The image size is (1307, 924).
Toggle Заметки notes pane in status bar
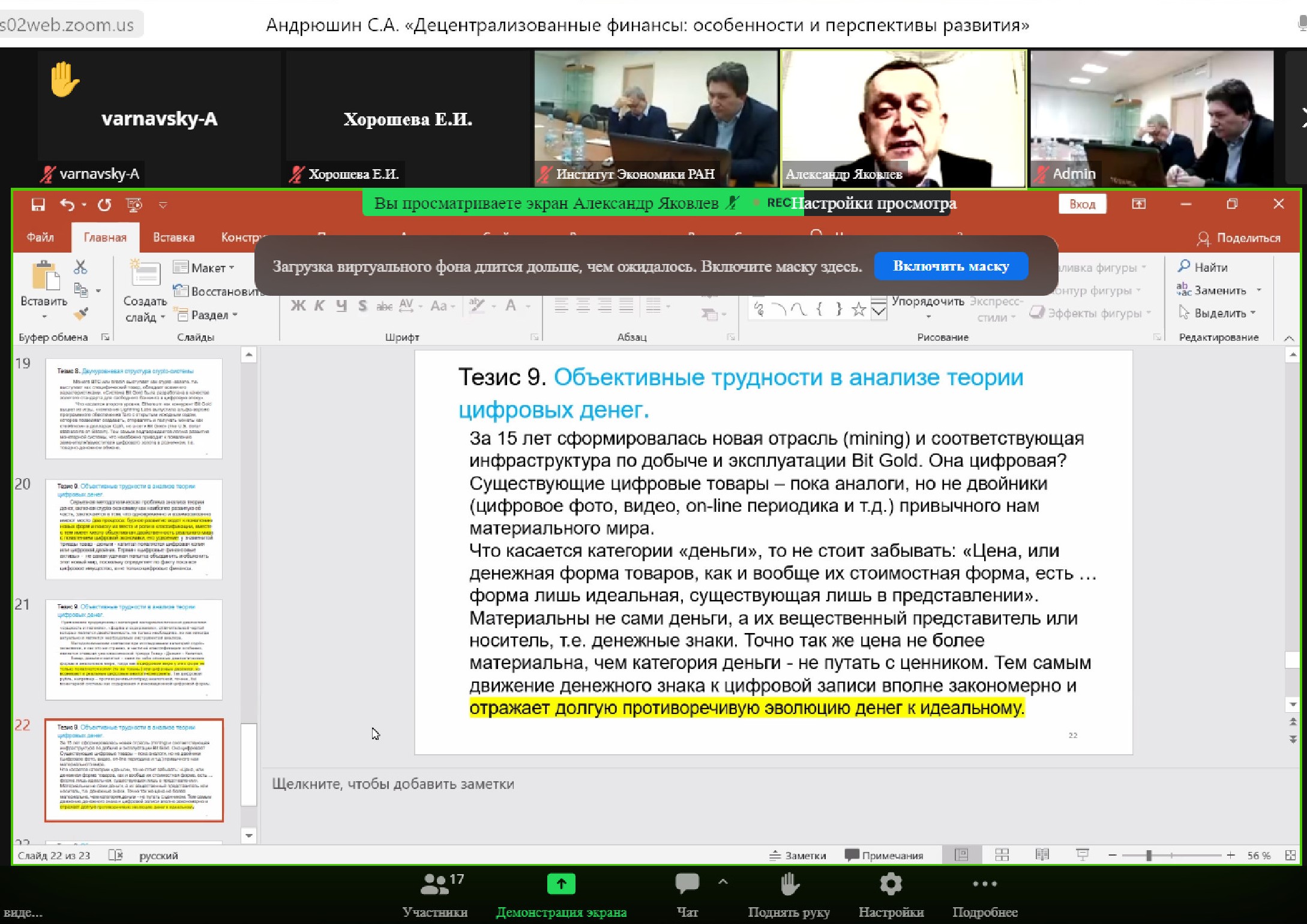tap(798, 856)
